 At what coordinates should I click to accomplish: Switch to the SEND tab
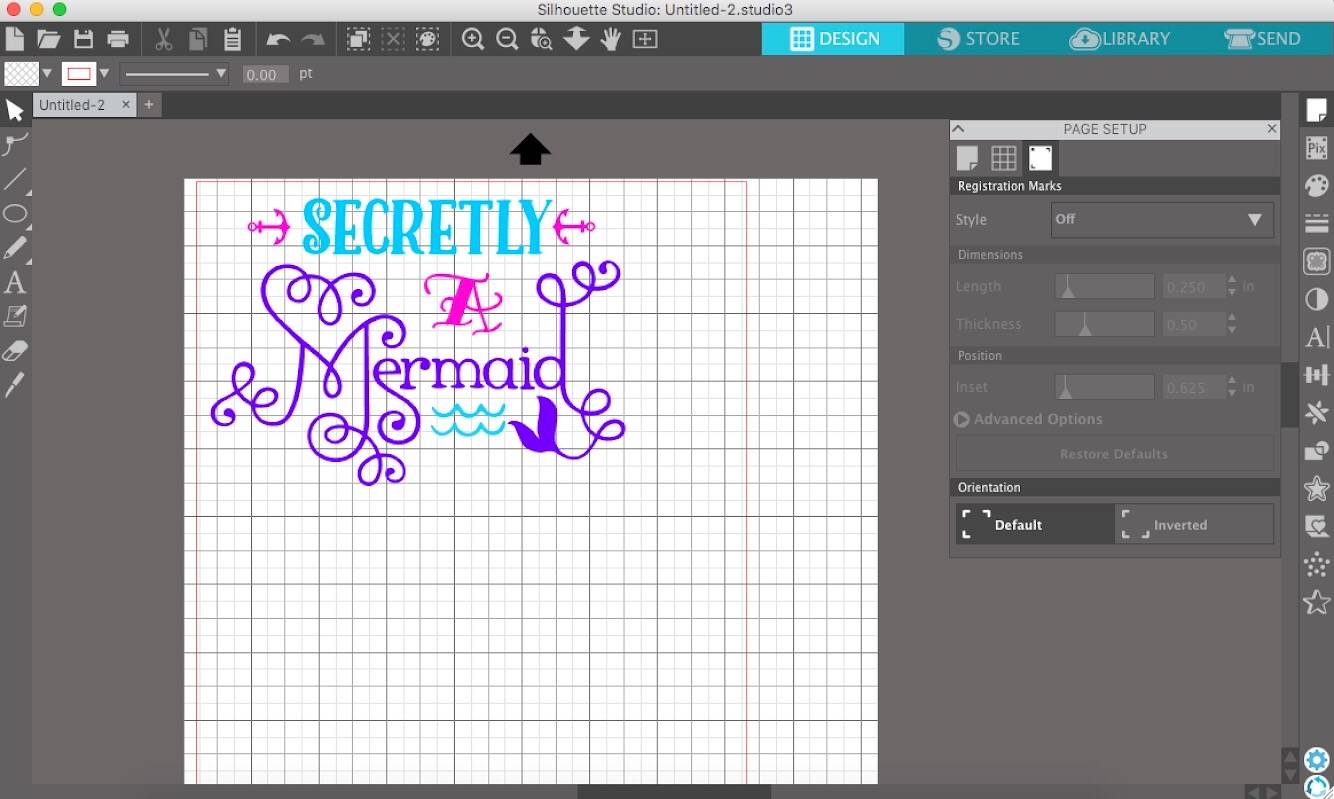1262,39
